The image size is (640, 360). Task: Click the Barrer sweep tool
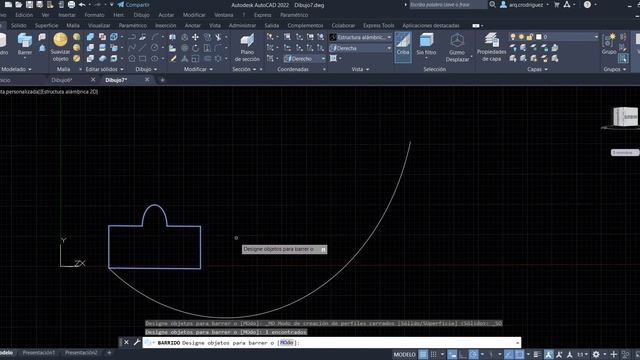coord(24,44)
